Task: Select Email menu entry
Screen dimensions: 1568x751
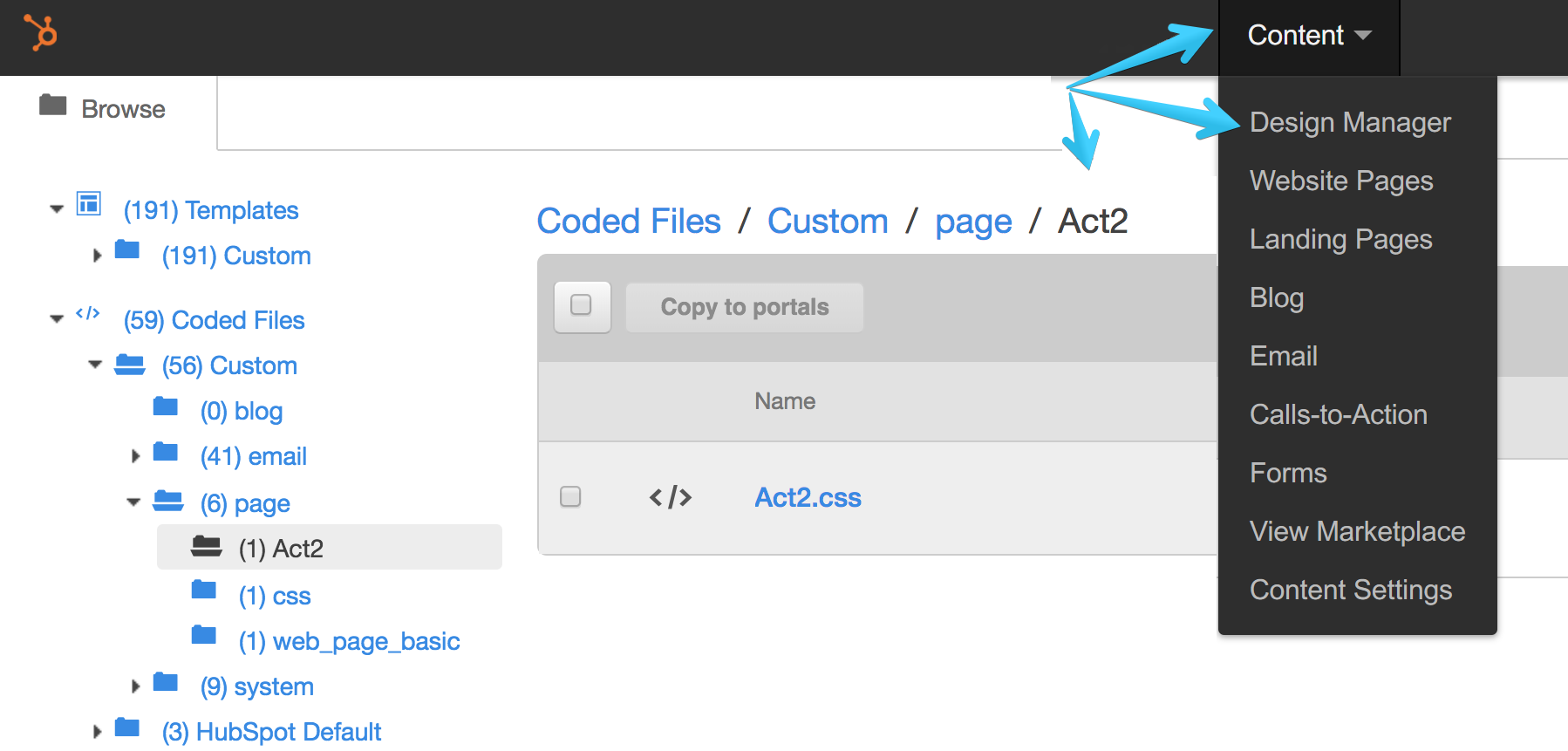Action: coord(1283,356)
